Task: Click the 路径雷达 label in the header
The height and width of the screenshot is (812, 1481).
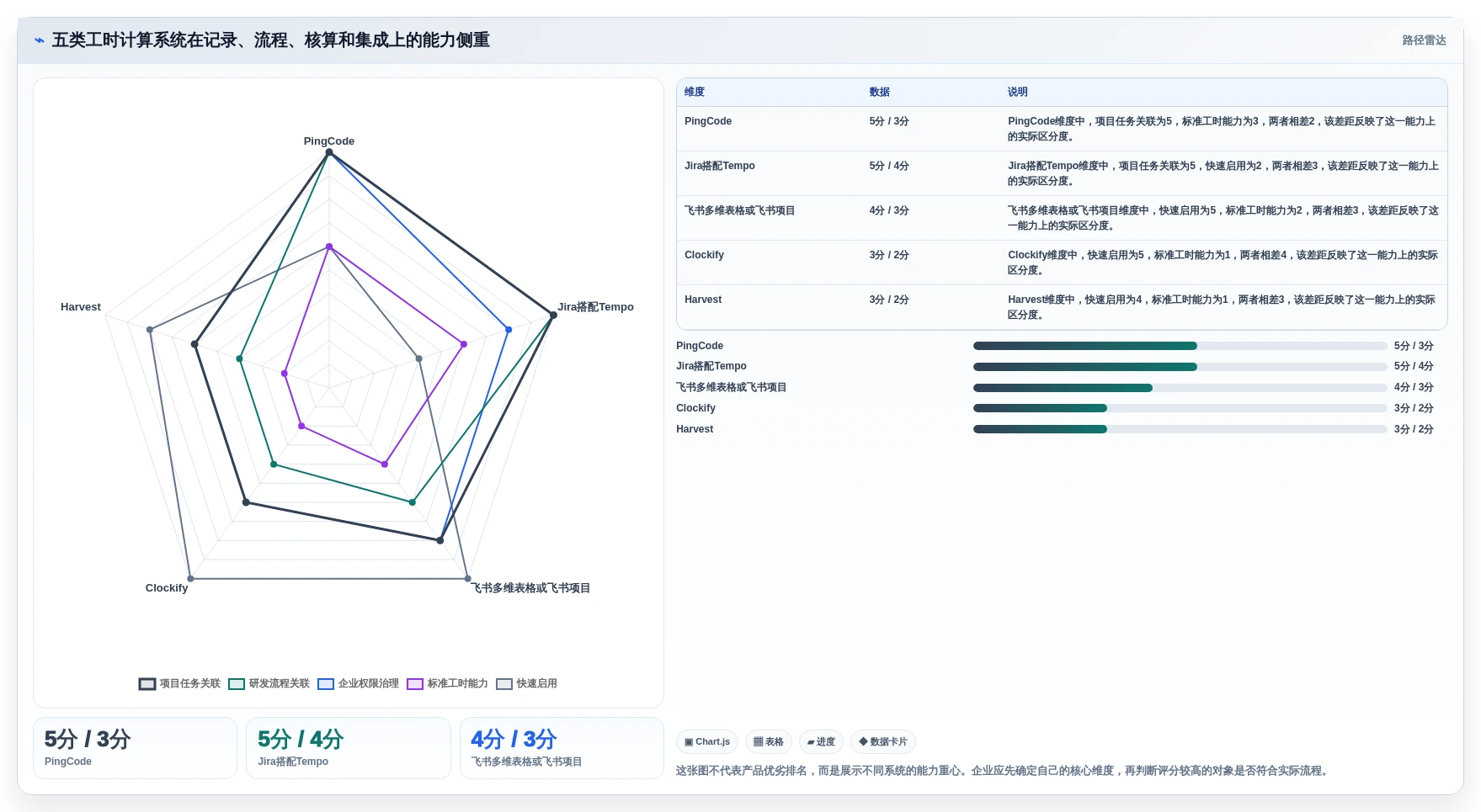Action: point(1424,40)
